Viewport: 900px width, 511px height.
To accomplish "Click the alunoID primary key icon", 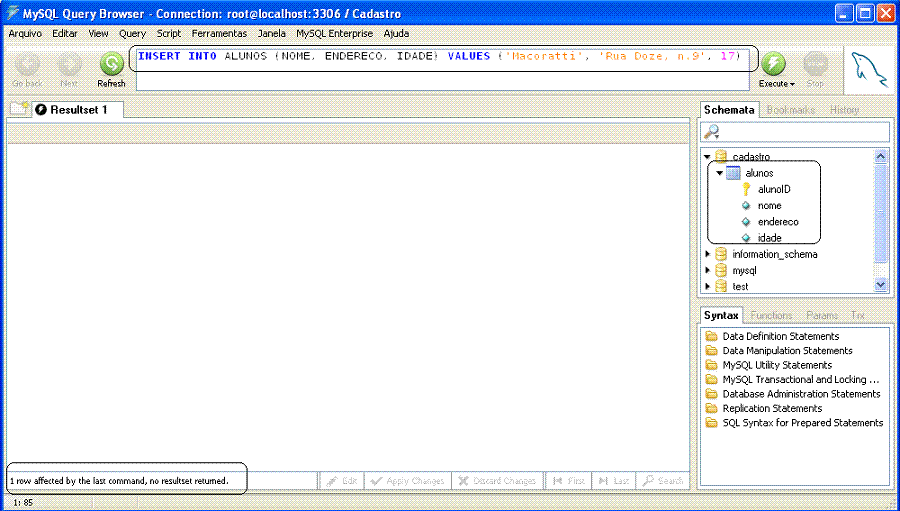I will tap(746, 189).
